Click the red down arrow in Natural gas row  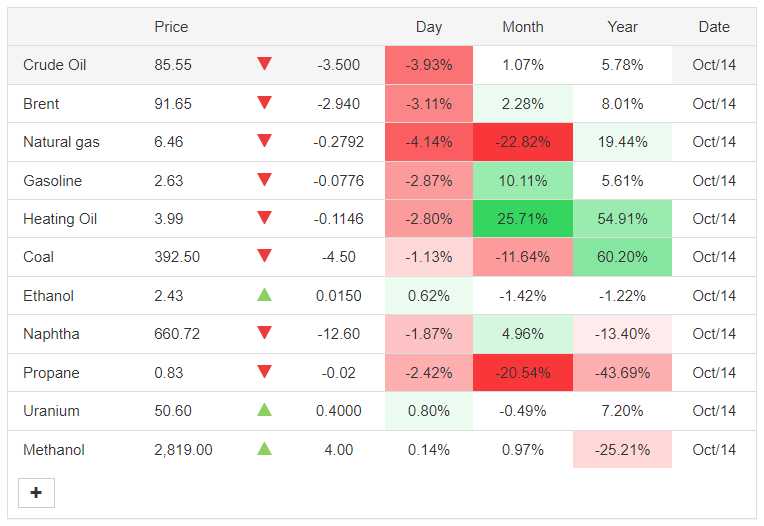pyautogui.click(x=264, y=141)
